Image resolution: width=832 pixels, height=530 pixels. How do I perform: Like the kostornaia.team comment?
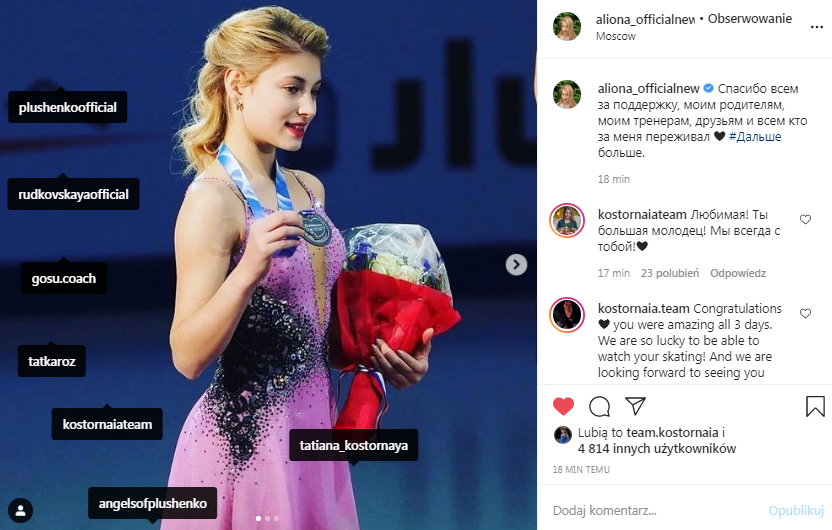[805, 313]
